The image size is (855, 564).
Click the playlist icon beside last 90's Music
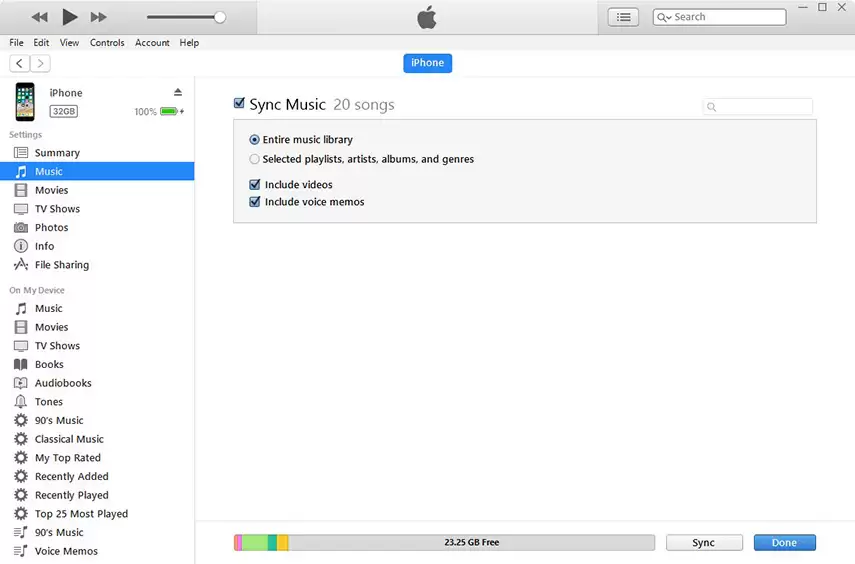coord(21,532)
